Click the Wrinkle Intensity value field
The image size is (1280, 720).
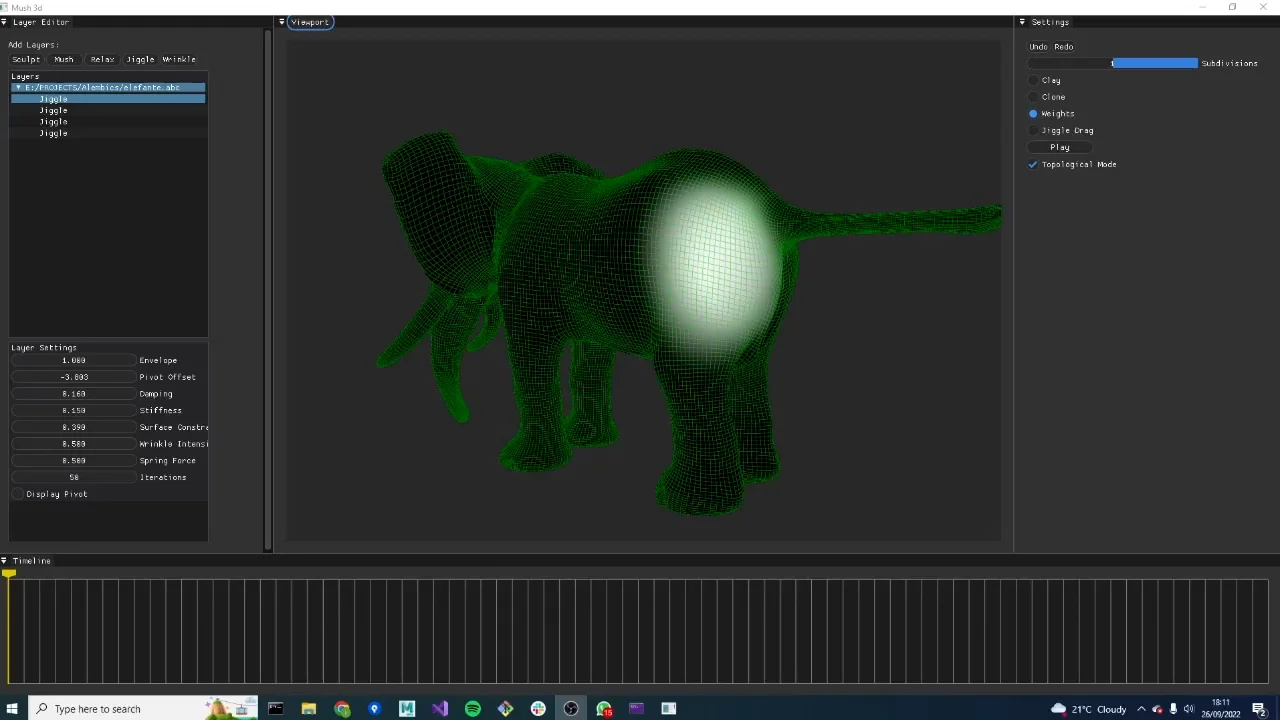tap(73, 444)
